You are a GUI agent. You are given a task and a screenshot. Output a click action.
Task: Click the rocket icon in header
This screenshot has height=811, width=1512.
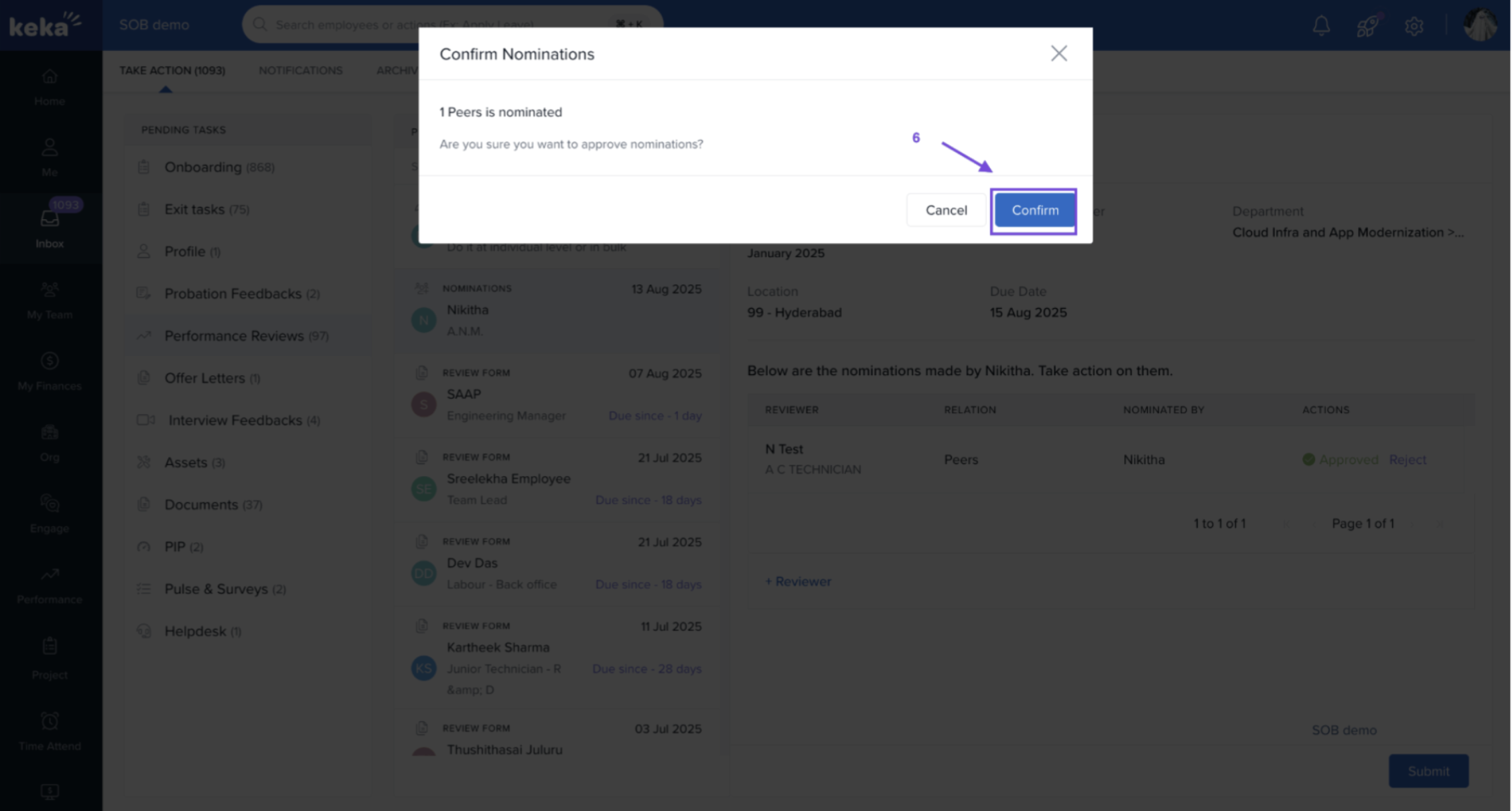tap(1367, 25)
